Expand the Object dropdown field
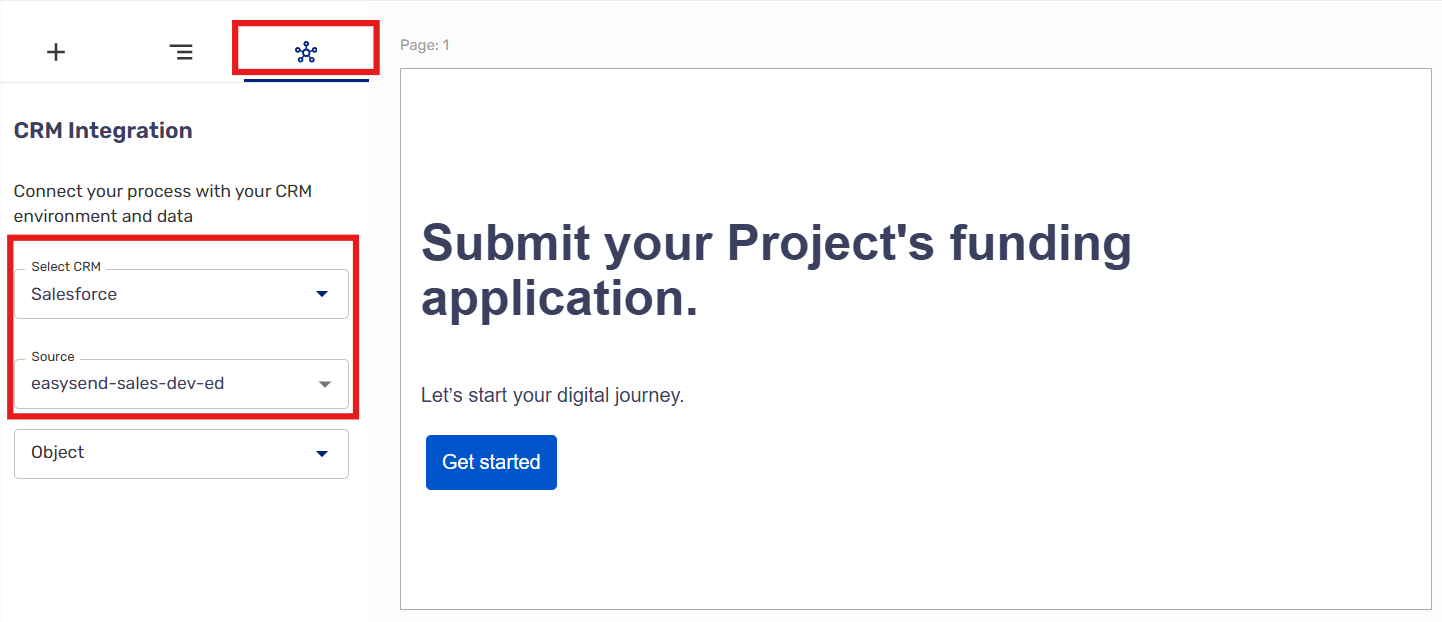1442x622 pixels. pos(170,454)
